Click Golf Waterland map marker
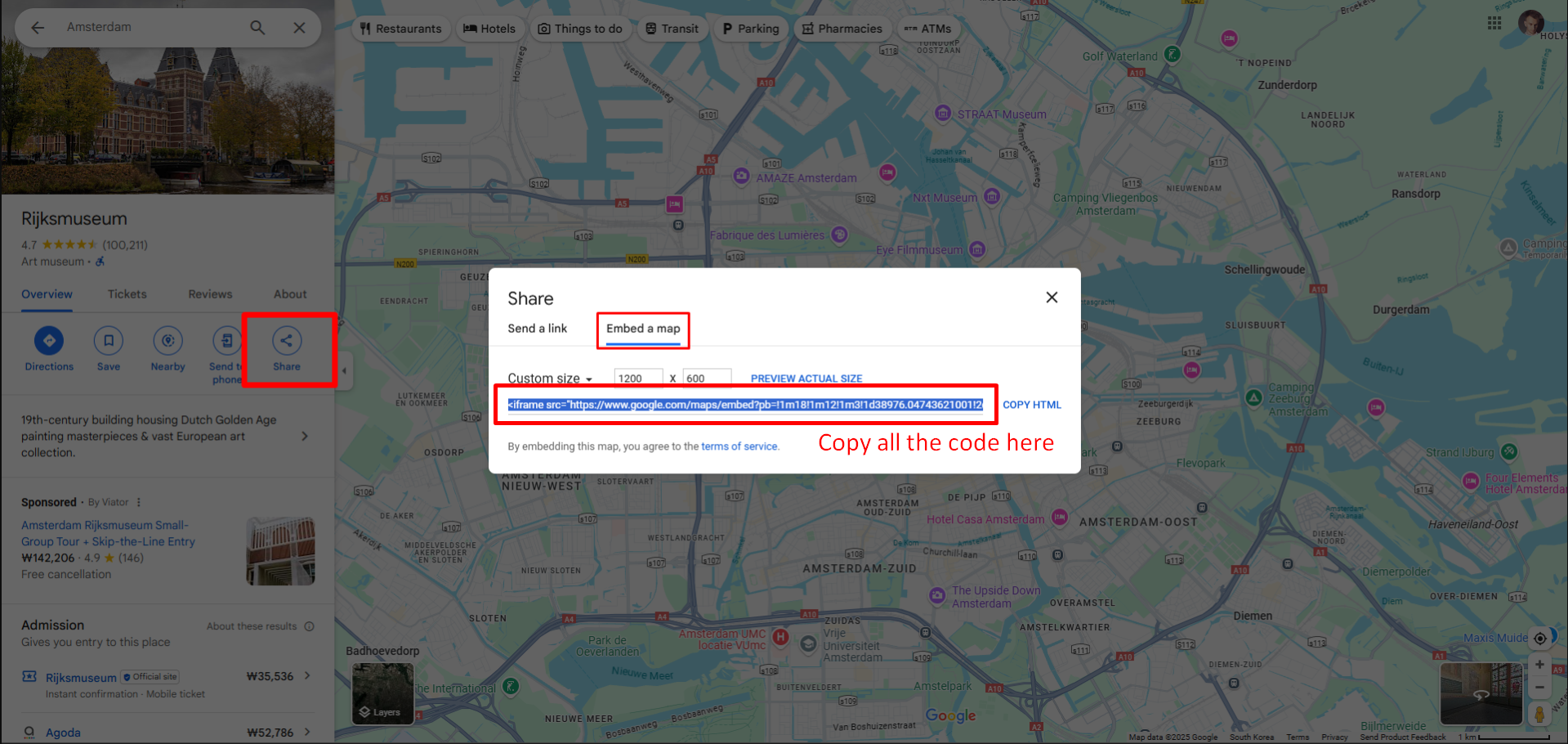Screen dimensions: 1568x744 (1172, 55)
